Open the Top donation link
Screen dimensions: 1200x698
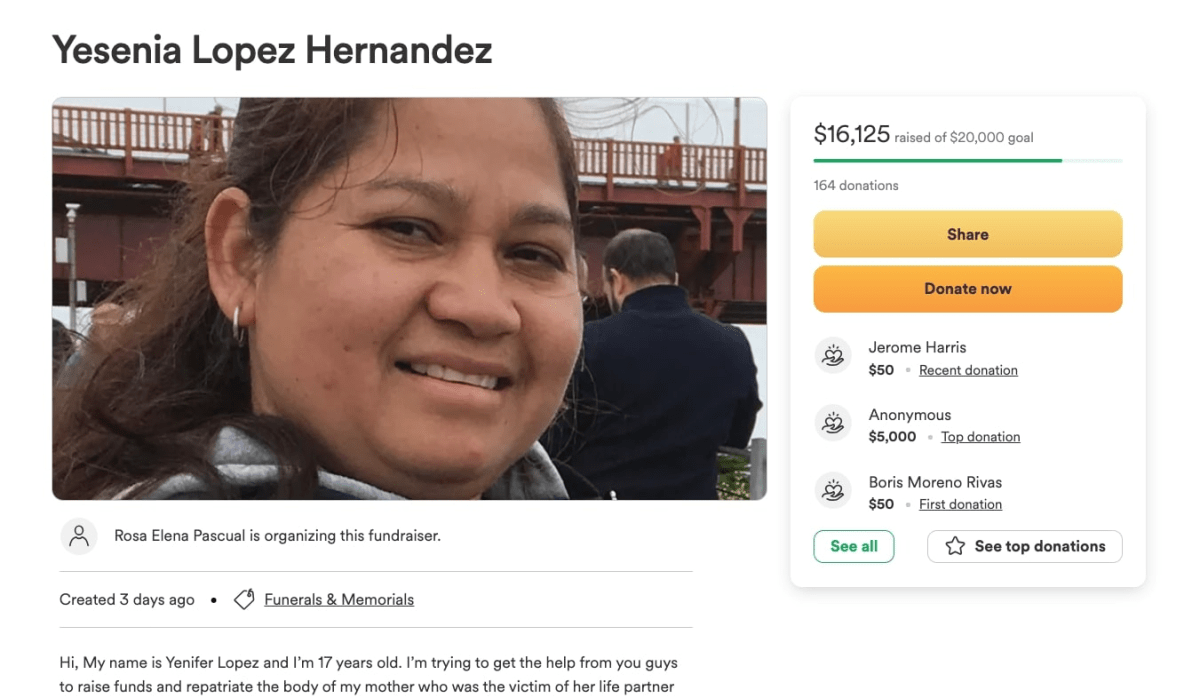981,437
